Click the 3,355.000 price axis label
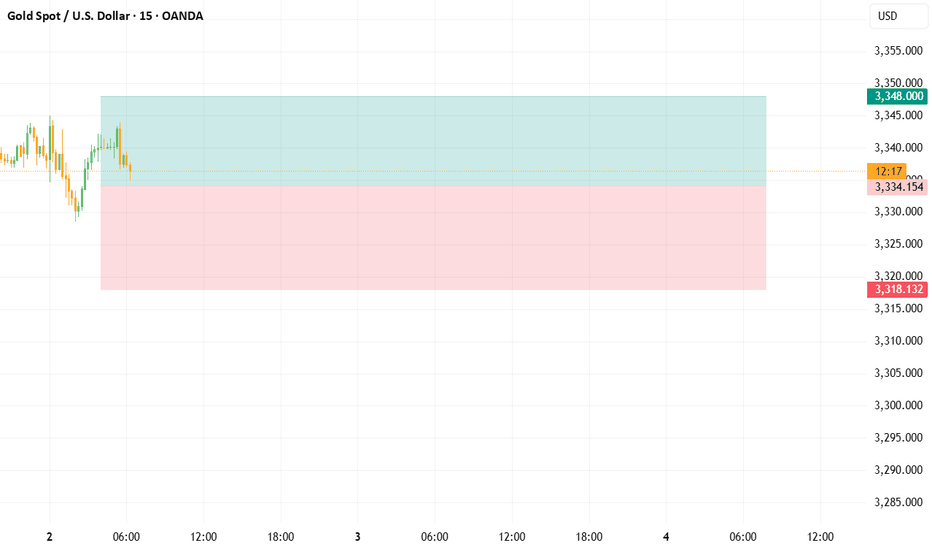Image resolution: width=932 pixels, height=550 pixels. [x=898, y=51]
